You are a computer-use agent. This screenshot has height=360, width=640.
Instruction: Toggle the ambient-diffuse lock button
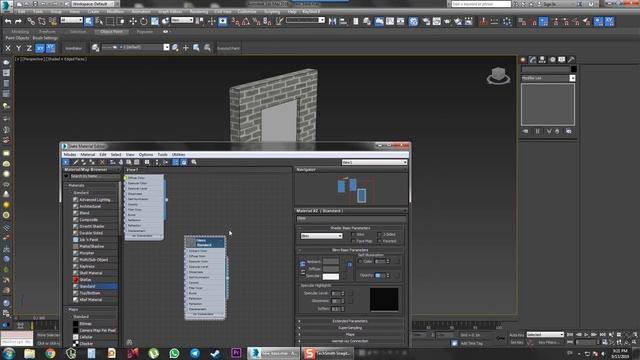(x=302, y=264)
